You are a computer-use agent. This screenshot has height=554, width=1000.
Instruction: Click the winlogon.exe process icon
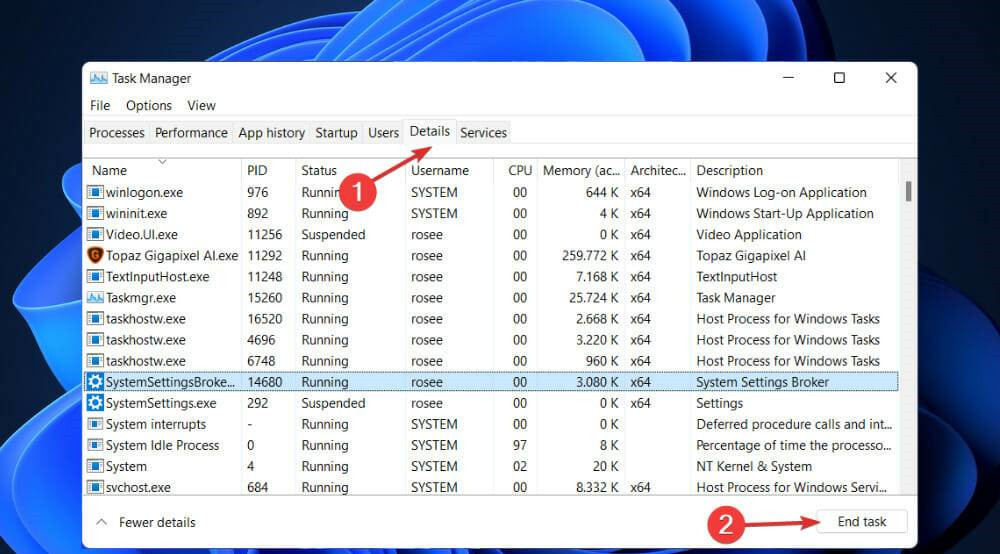pyautogui.click(x=96, y=192)
